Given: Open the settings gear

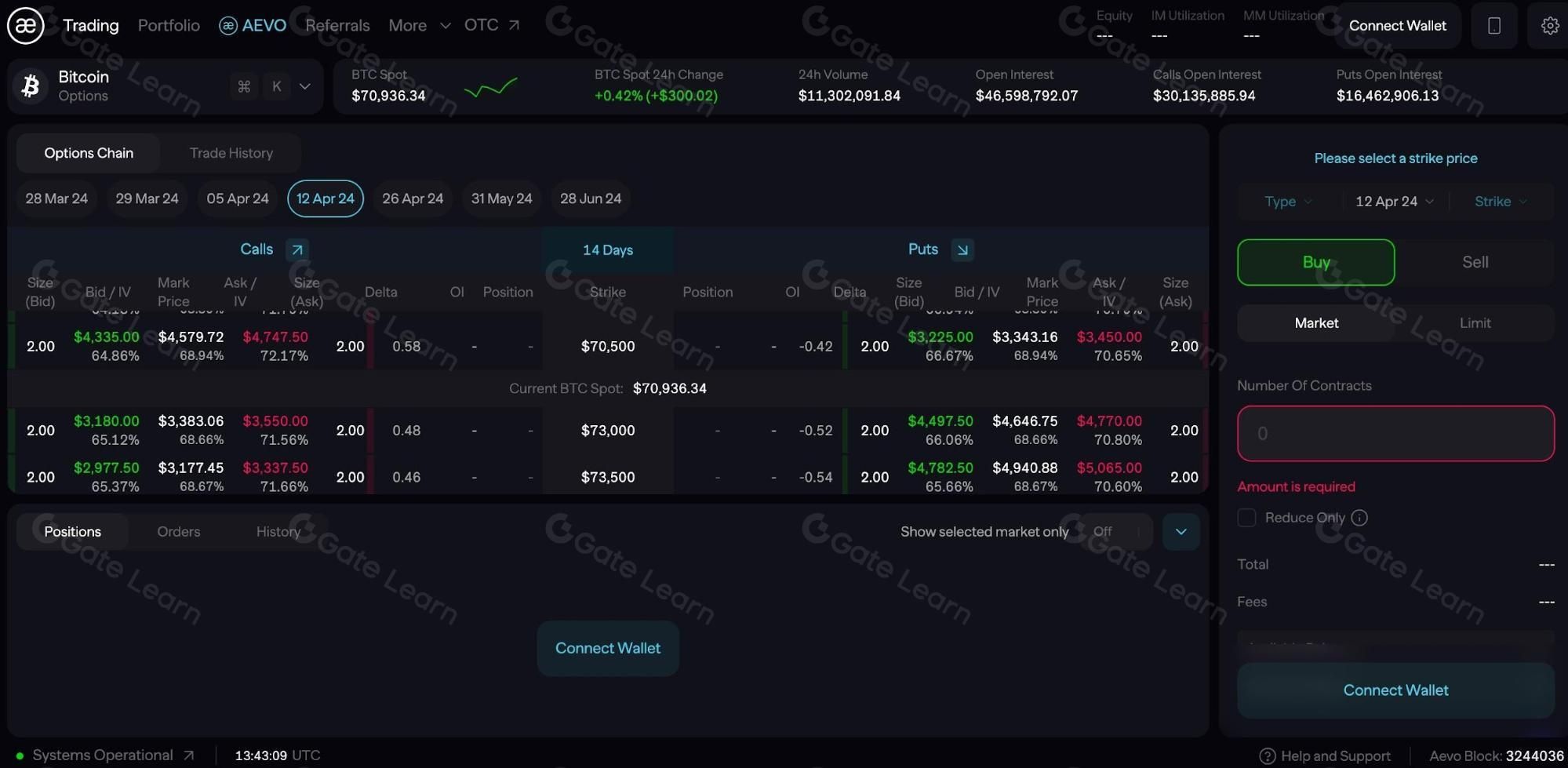Looking at the screenshot, I should (x=1550, y=26).
